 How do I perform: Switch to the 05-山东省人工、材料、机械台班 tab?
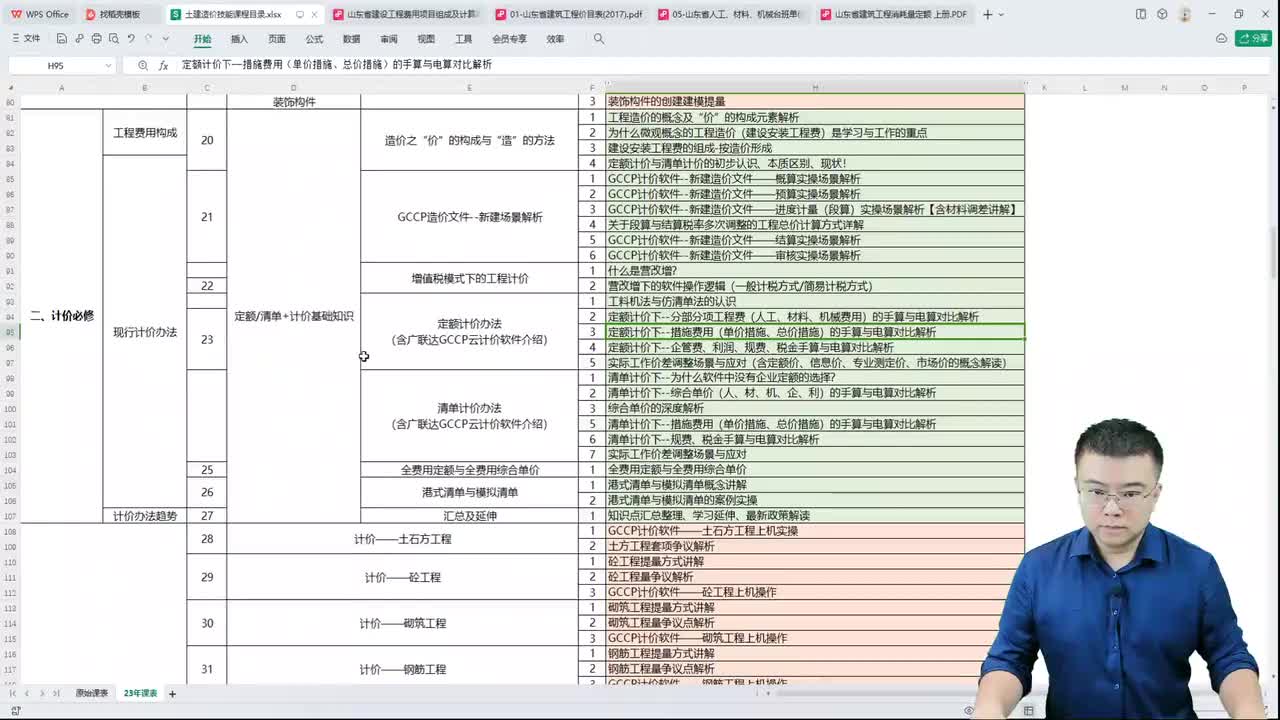click(731, 14)
